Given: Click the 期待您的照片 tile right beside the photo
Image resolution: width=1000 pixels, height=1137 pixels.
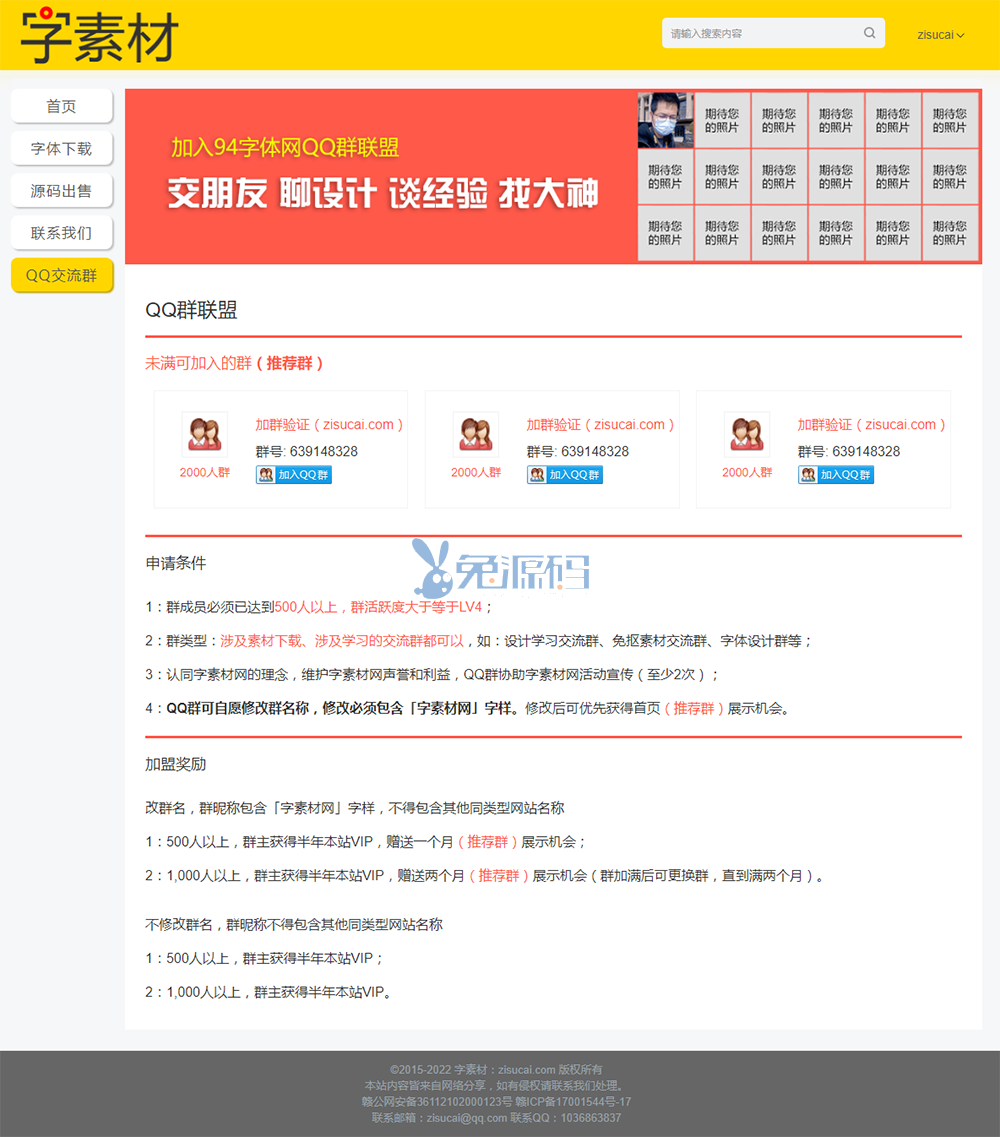Looking at the screenshot, I should point(722,120).
